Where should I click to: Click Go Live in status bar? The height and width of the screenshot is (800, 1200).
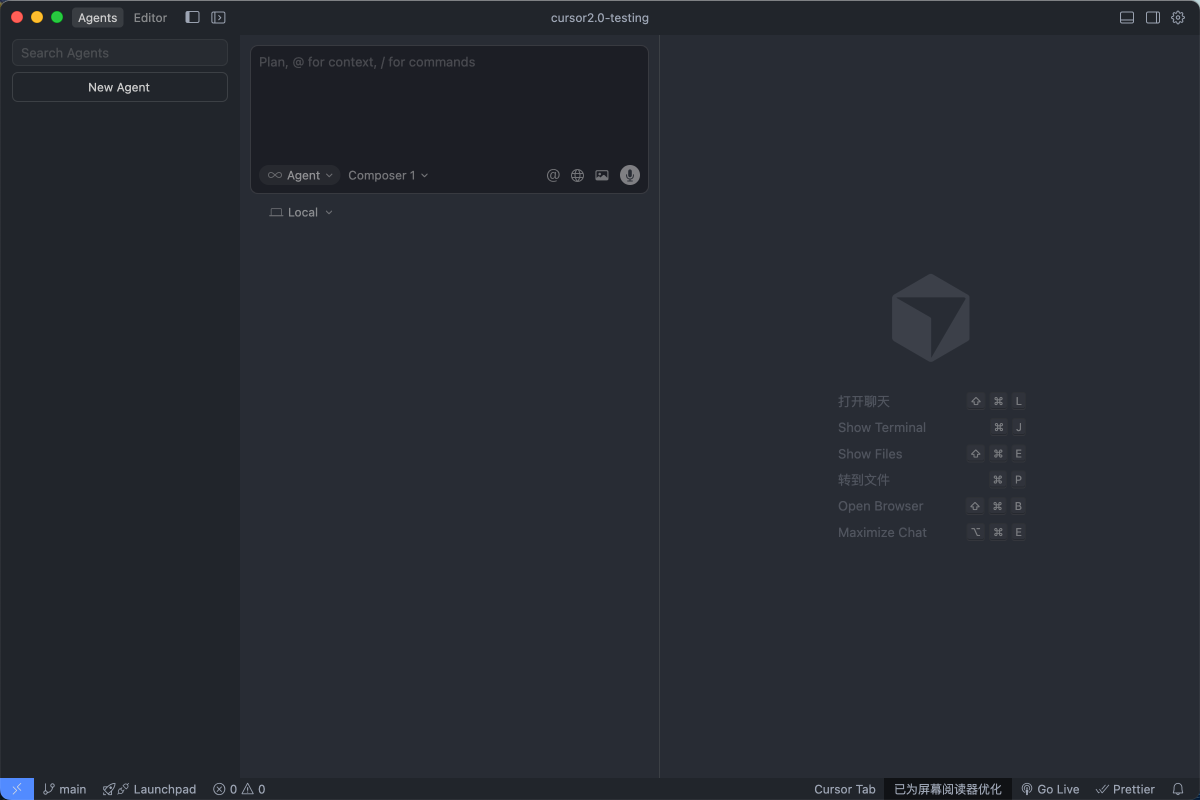[1050, 789]
